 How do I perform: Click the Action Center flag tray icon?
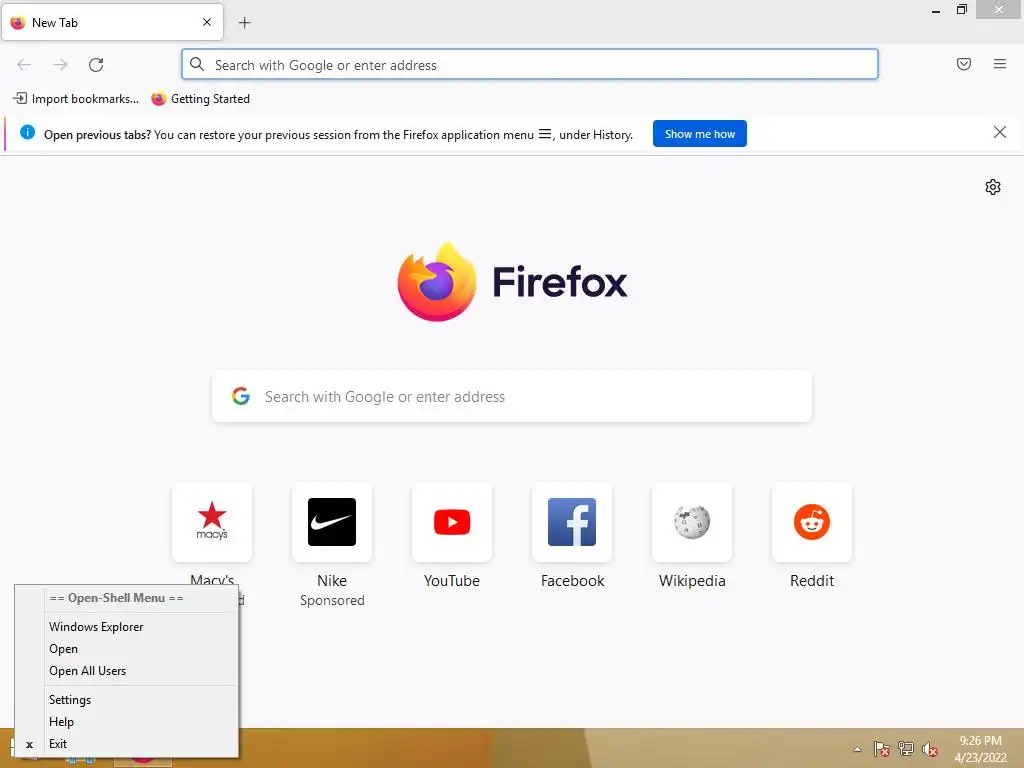coord(881,749)
